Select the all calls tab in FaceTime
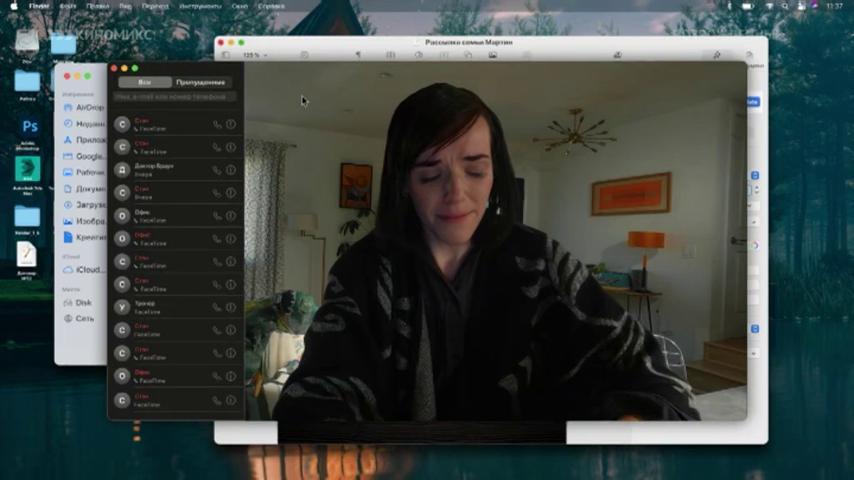The width and height of the screenshot is (854, 480). (x=145, y=82)
